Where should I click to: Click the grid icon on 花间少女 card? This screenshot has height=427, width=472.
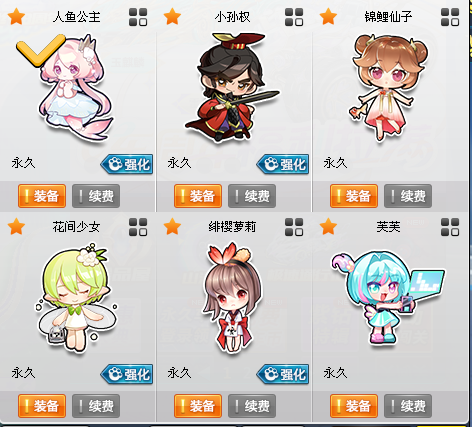pyautogui.click(x=138, y=227)
